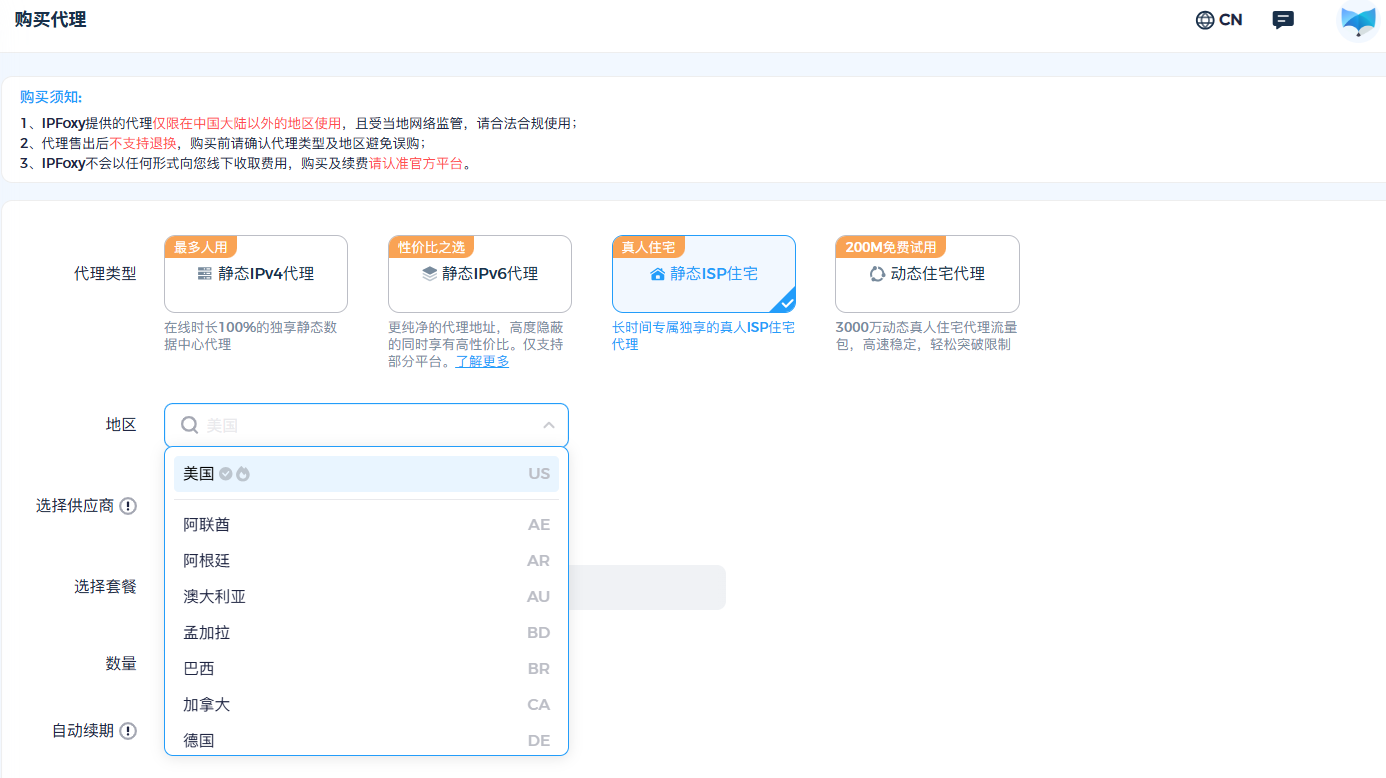Open the language globe icon
The height and width of the screenshot is (778, 1386).
[1205, 20]
